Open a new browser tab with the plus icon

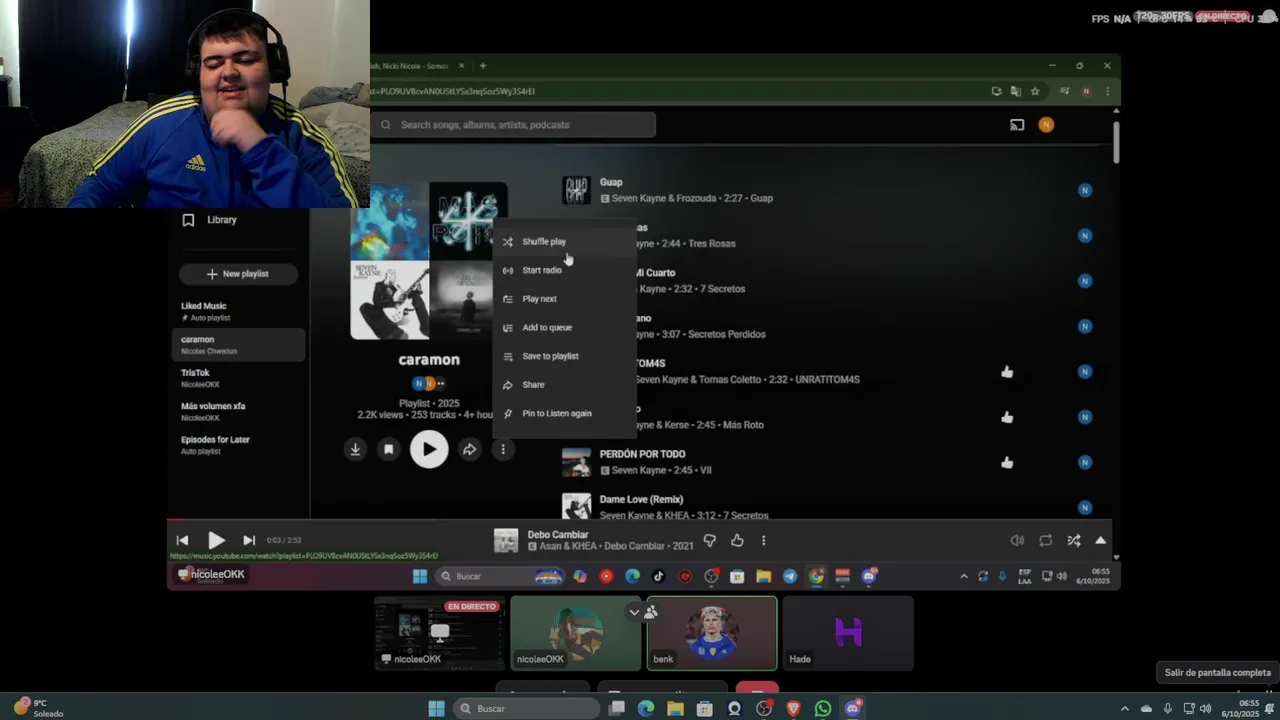coord(483,66)
